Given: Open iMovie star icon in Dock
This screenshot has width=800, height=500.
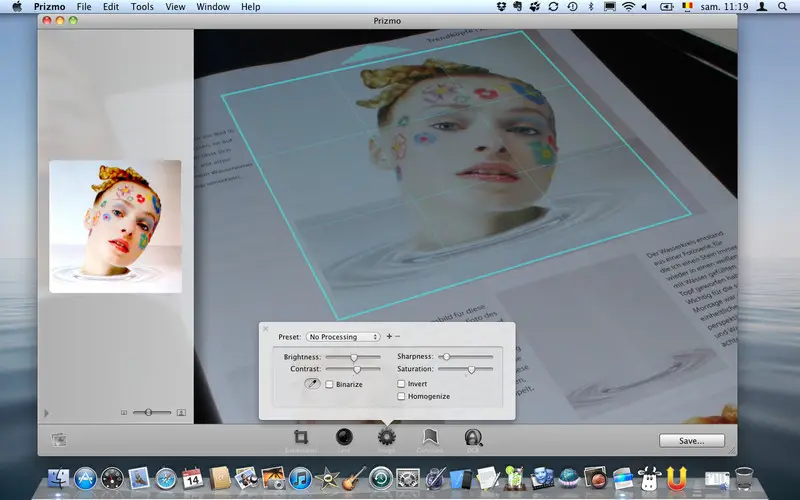Looking at the screenshot, I should point(327,479).
